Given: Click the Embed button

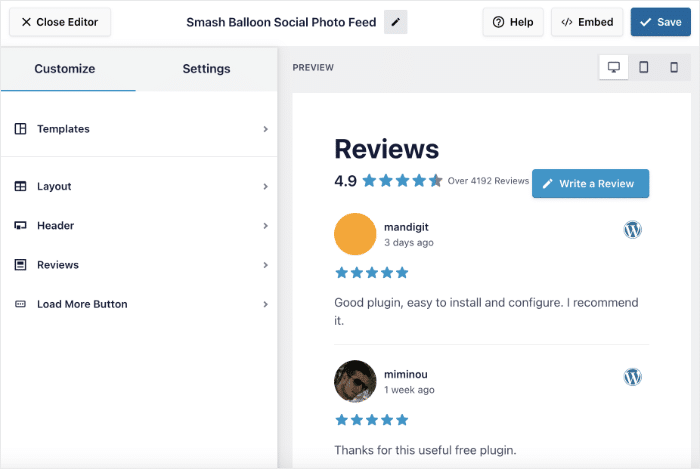Looking at the screenshot, I should [x=587, y=22].
